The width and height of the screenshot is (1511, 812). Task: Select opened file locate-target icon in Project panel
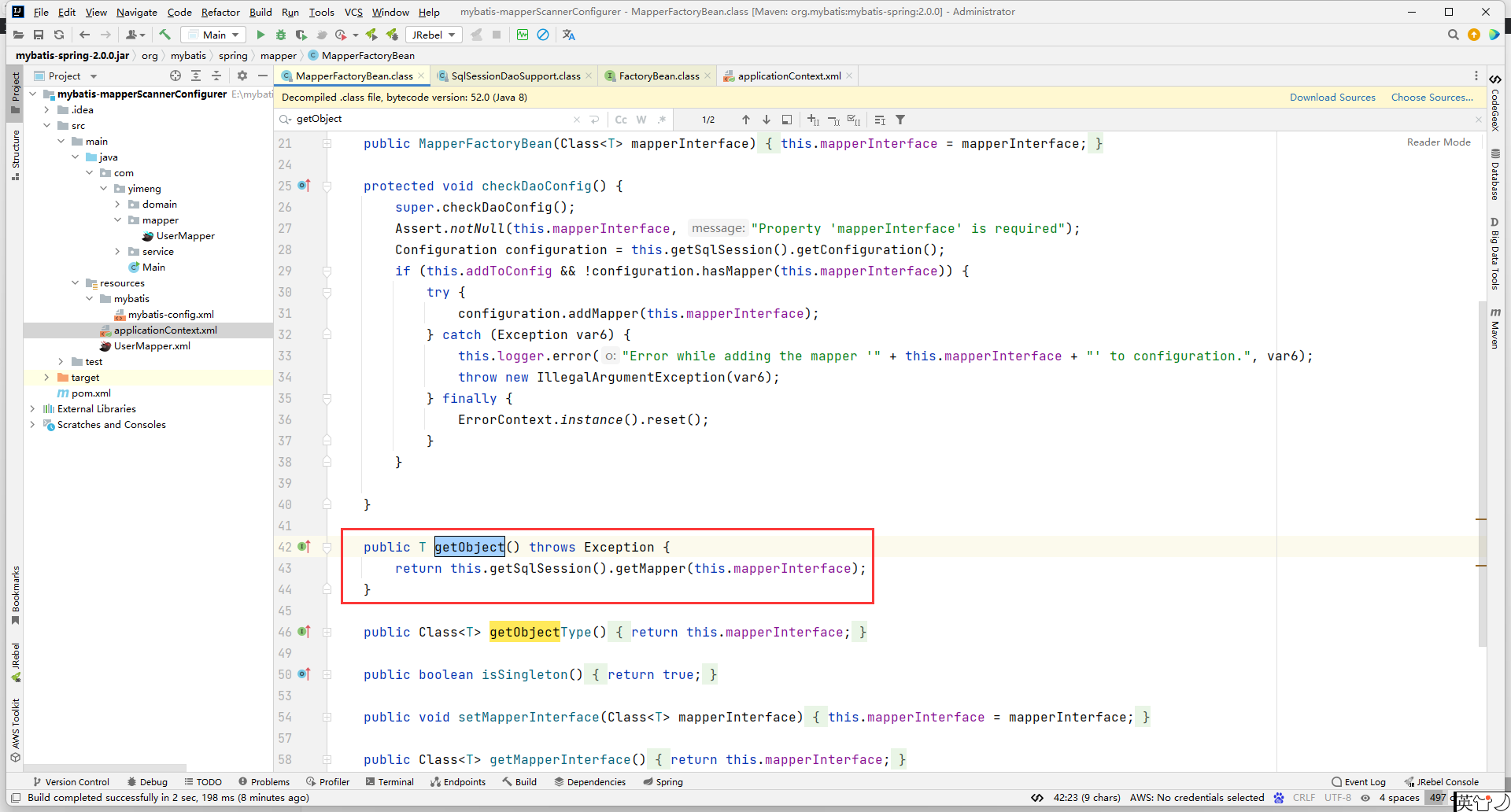175,76
